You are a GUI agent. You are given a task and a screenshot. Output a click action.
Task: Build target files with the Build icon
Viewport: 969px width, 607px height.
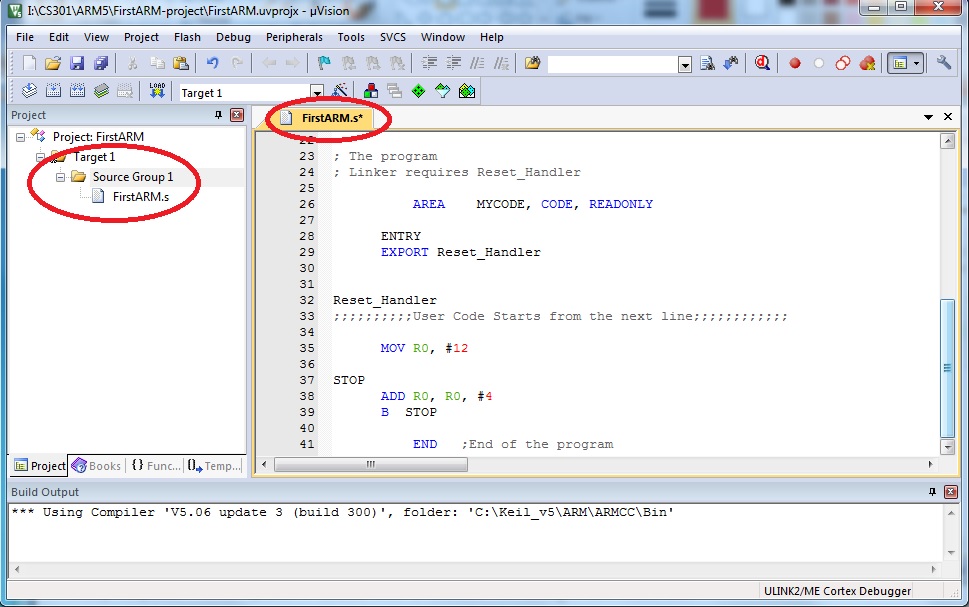coord(53,91)
